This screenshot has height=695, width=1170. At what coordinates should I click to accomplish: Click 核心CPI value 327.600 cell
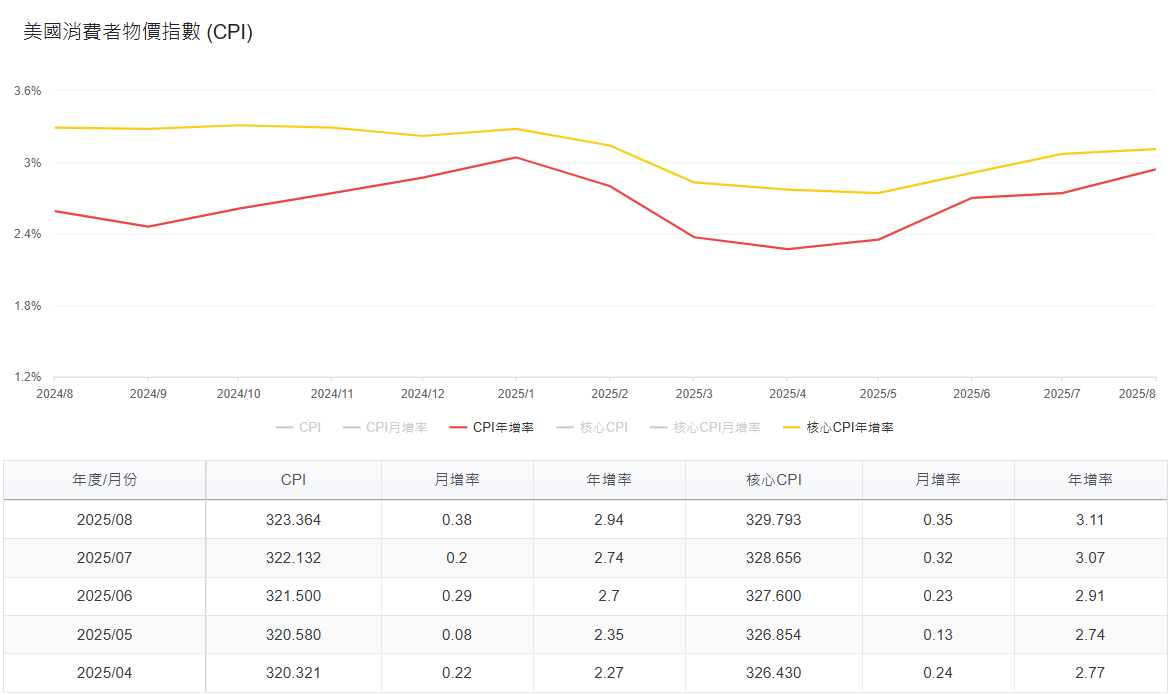pos(773,596)
